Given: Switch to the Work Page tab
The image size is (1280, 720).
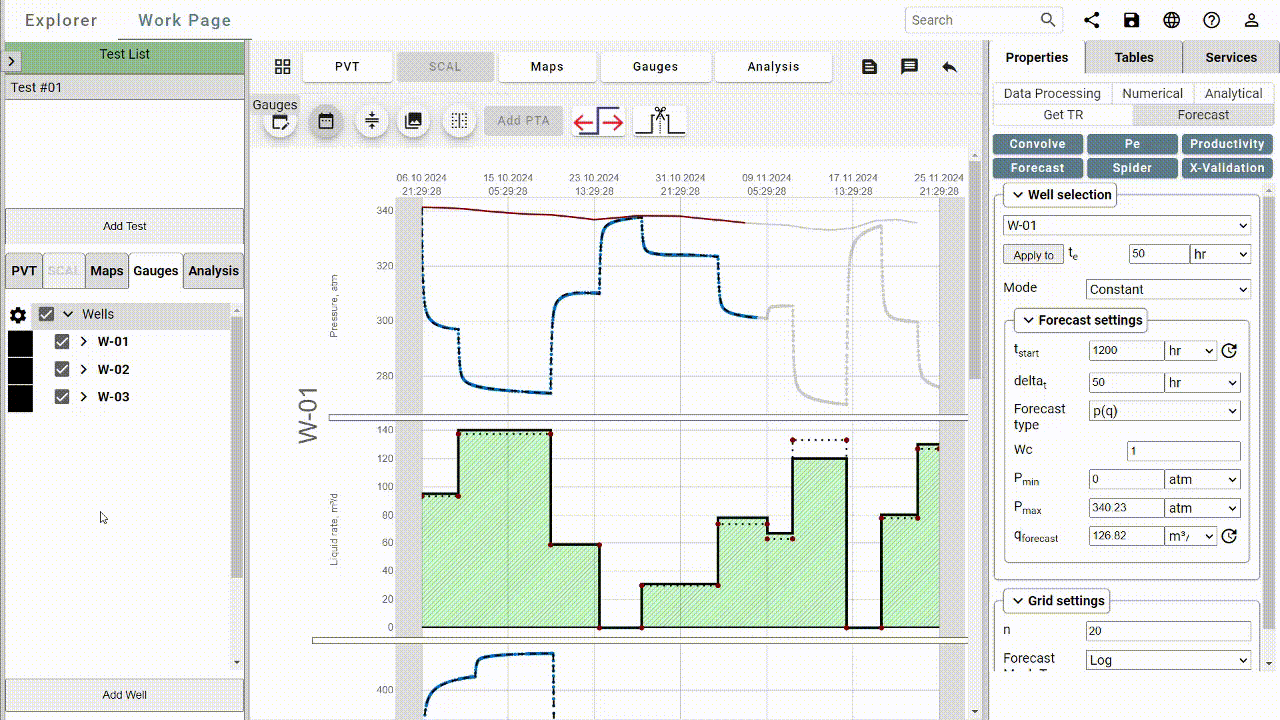Looking at the screenshot, I should point(185,20).
